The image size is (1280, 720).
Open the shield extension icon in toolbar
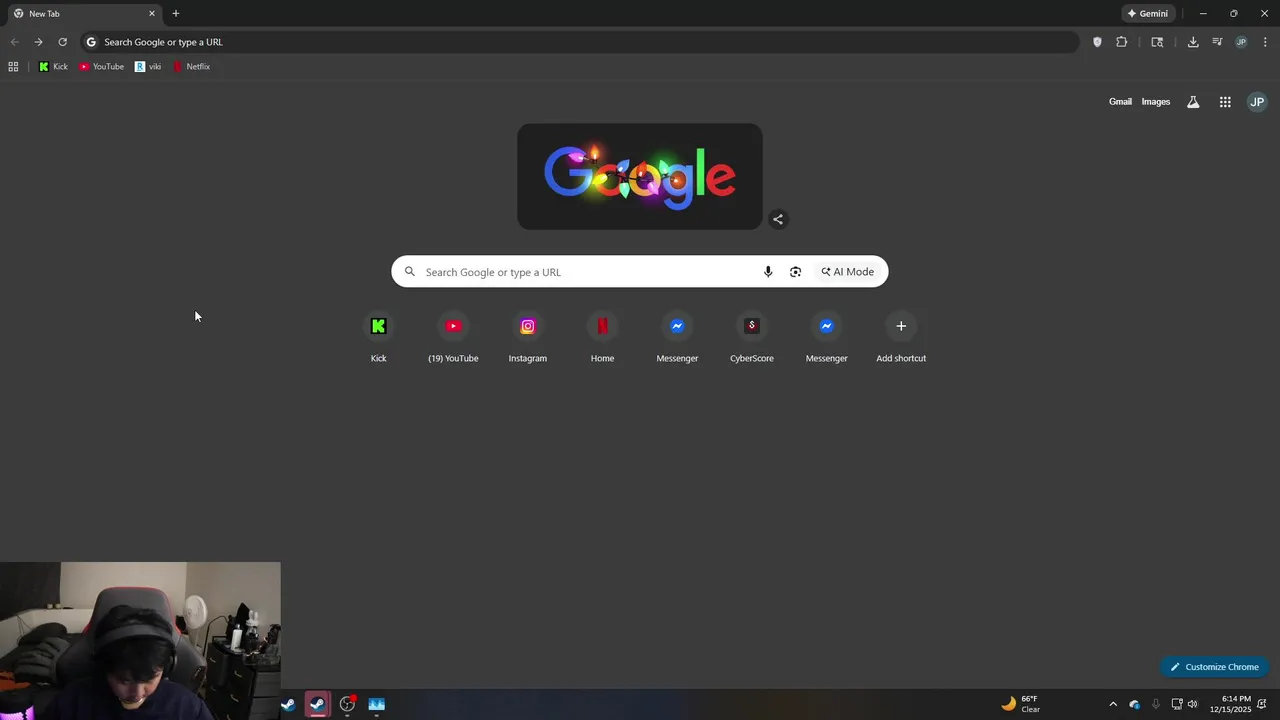click(x=1097, y=42)
